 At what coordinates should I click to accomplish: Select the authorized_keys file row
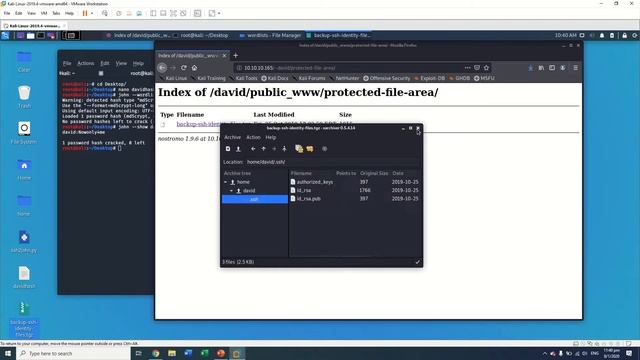[354, 182]
